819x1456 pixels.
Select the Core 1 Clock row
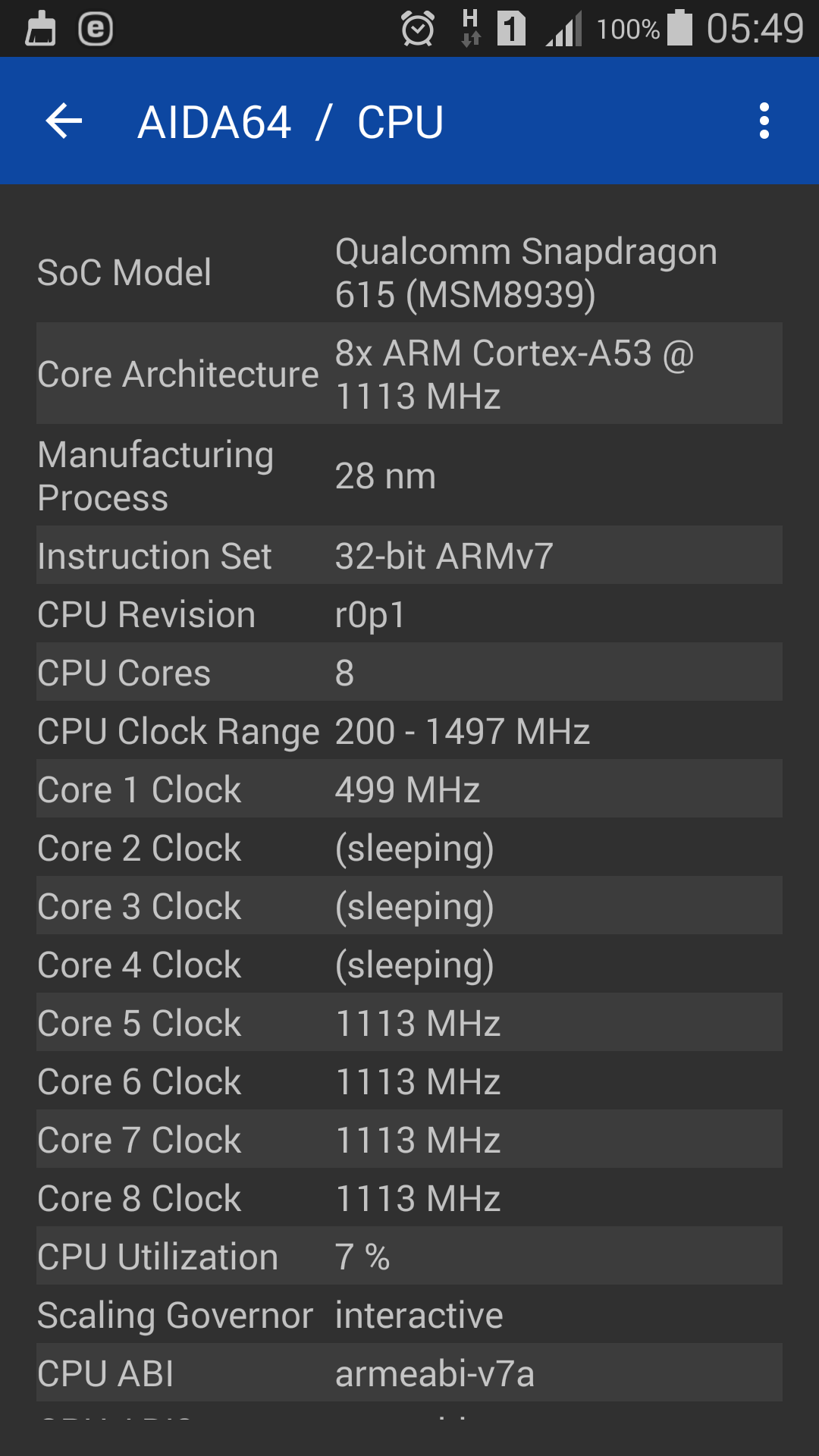coord(409,789)
